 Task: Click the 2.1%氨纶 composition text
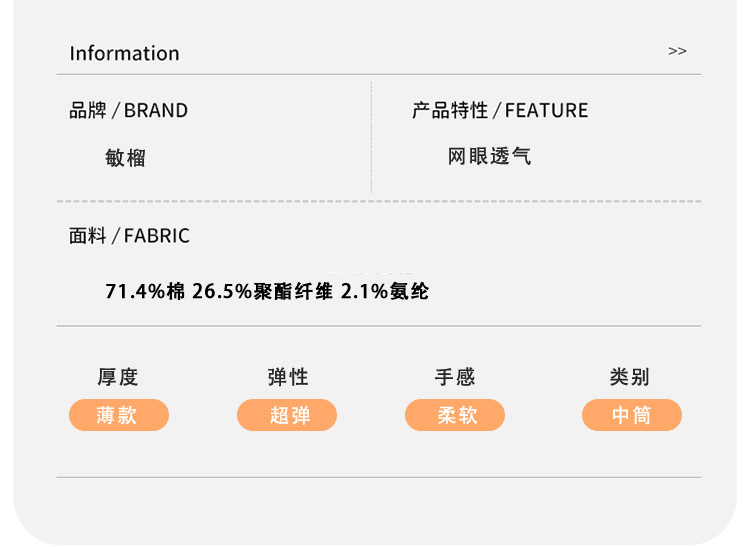(385, 291)
